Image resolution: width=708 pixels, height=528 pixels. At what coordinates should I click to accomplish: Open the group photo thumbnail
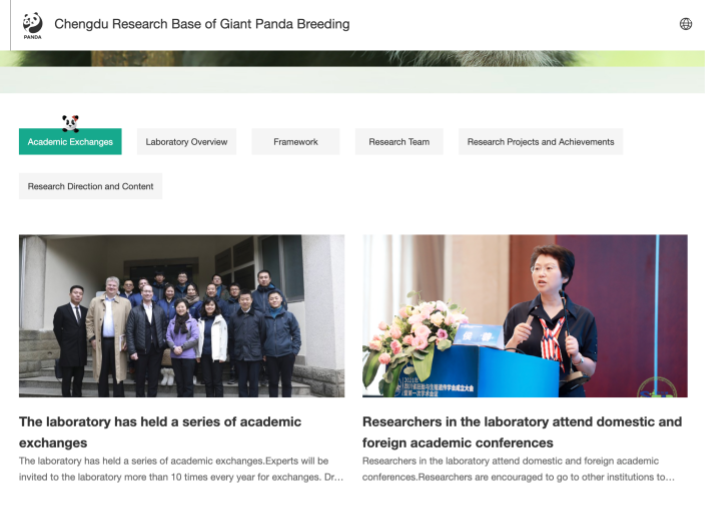(181, 315)
